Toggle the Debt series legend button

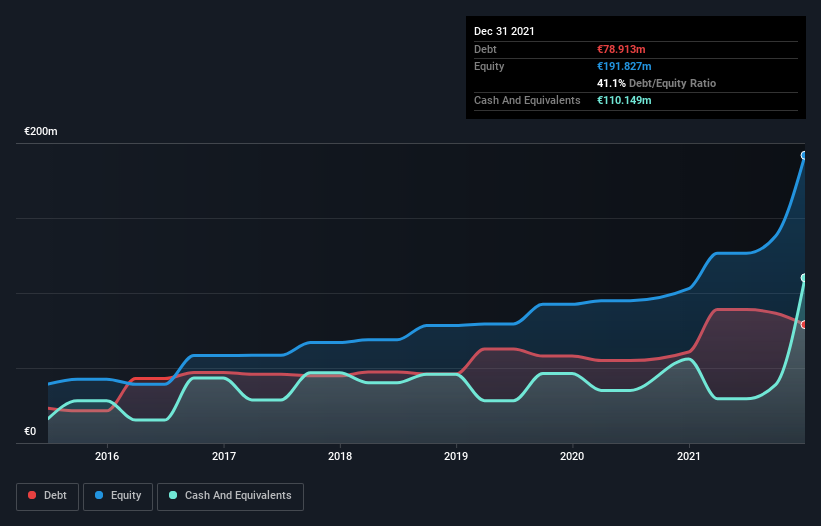point(48,496)
